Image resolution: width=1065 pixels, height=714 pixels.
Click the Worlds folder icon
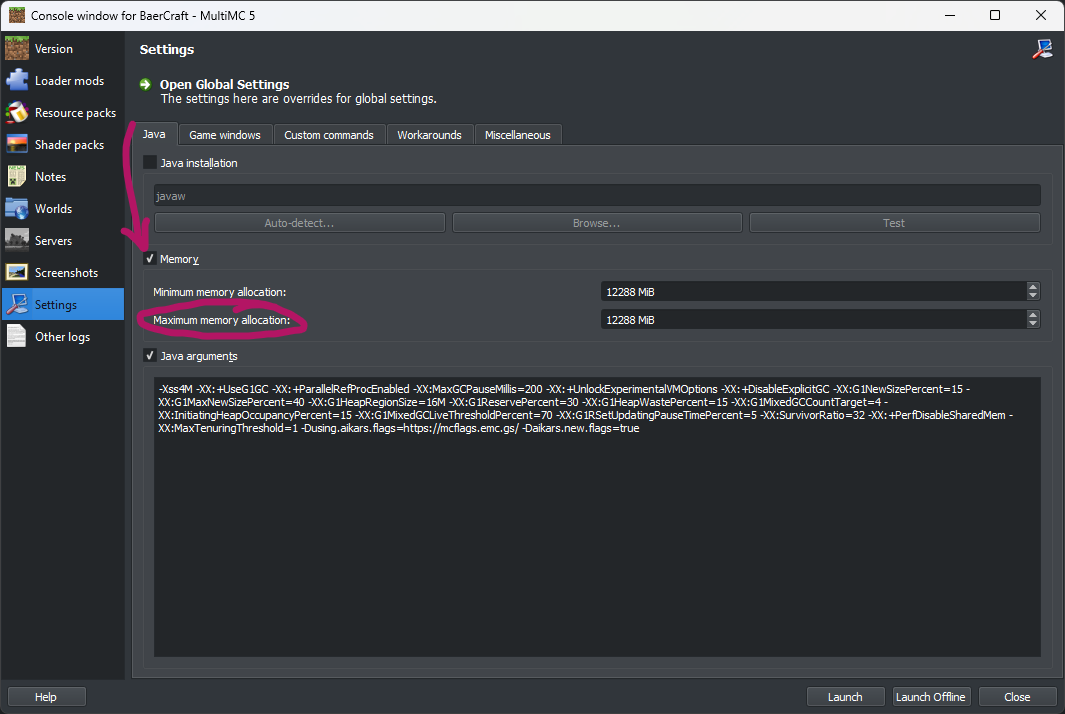17,209
